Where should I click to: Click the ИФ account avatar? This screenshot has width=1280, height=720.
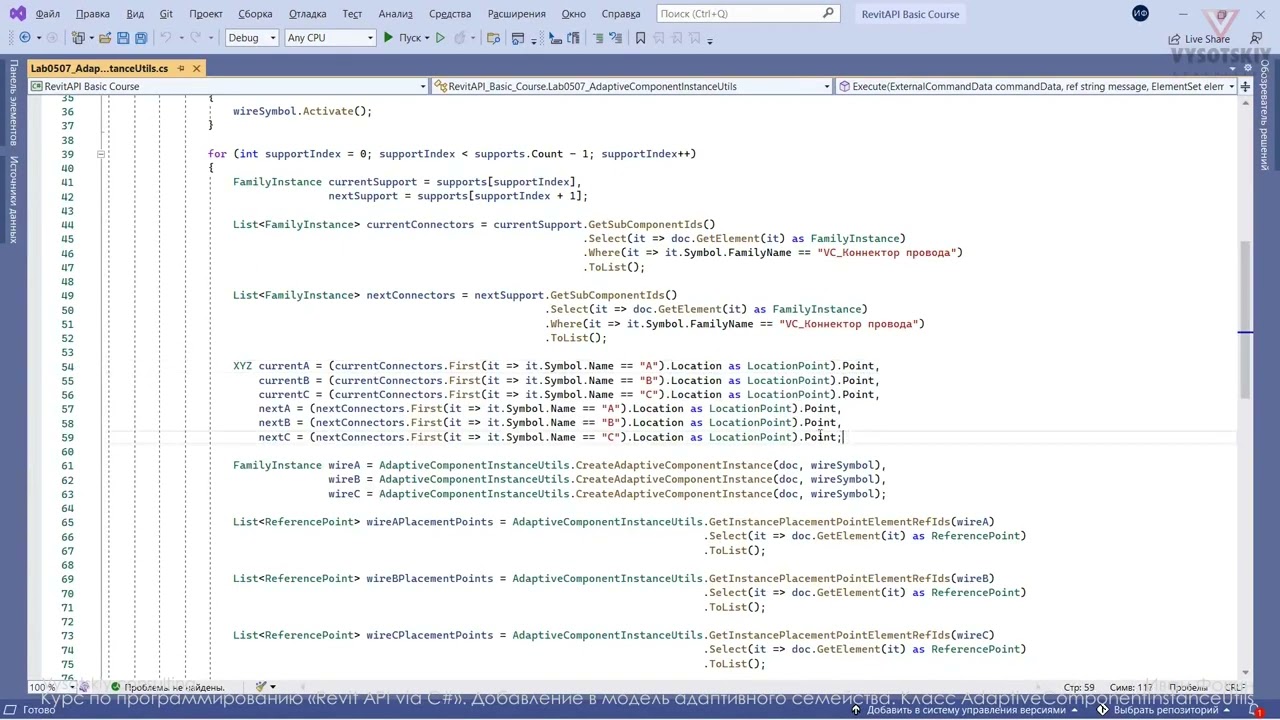1140,14
